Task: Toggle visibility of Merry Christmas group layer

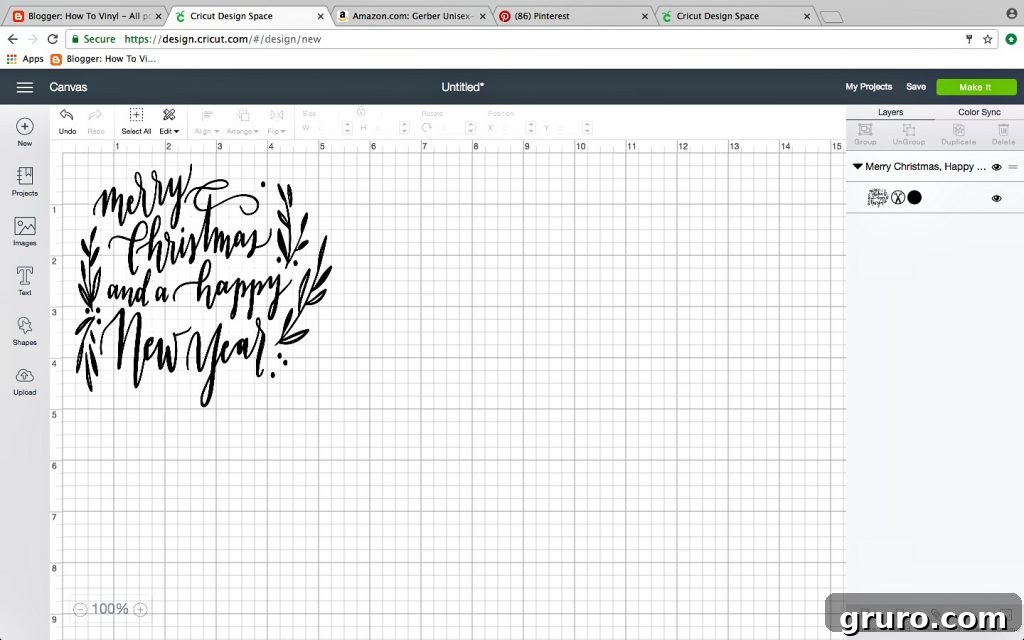Action: tap(997, 167)
